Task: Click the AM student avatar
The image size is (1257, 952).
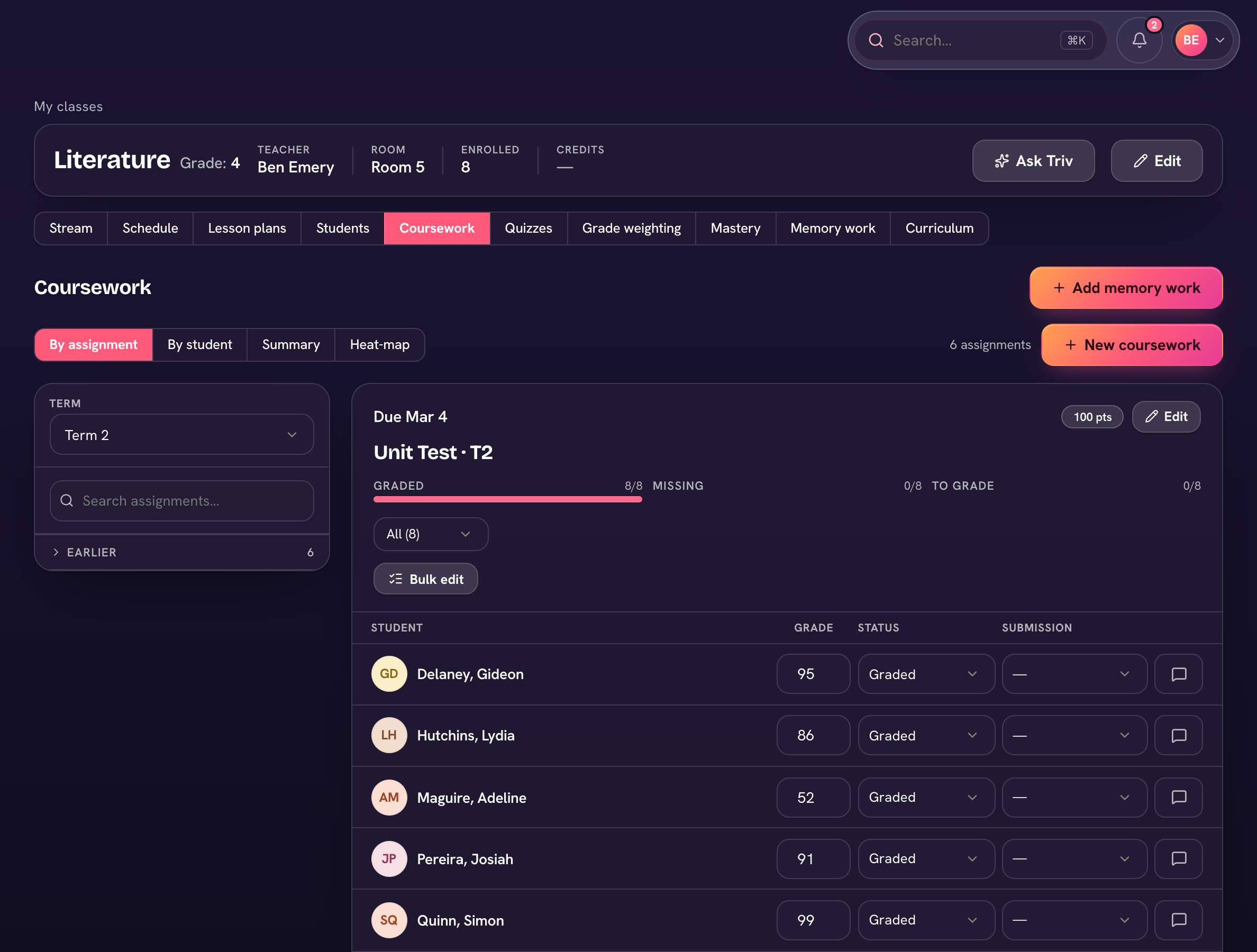Action: coord(389,797)
